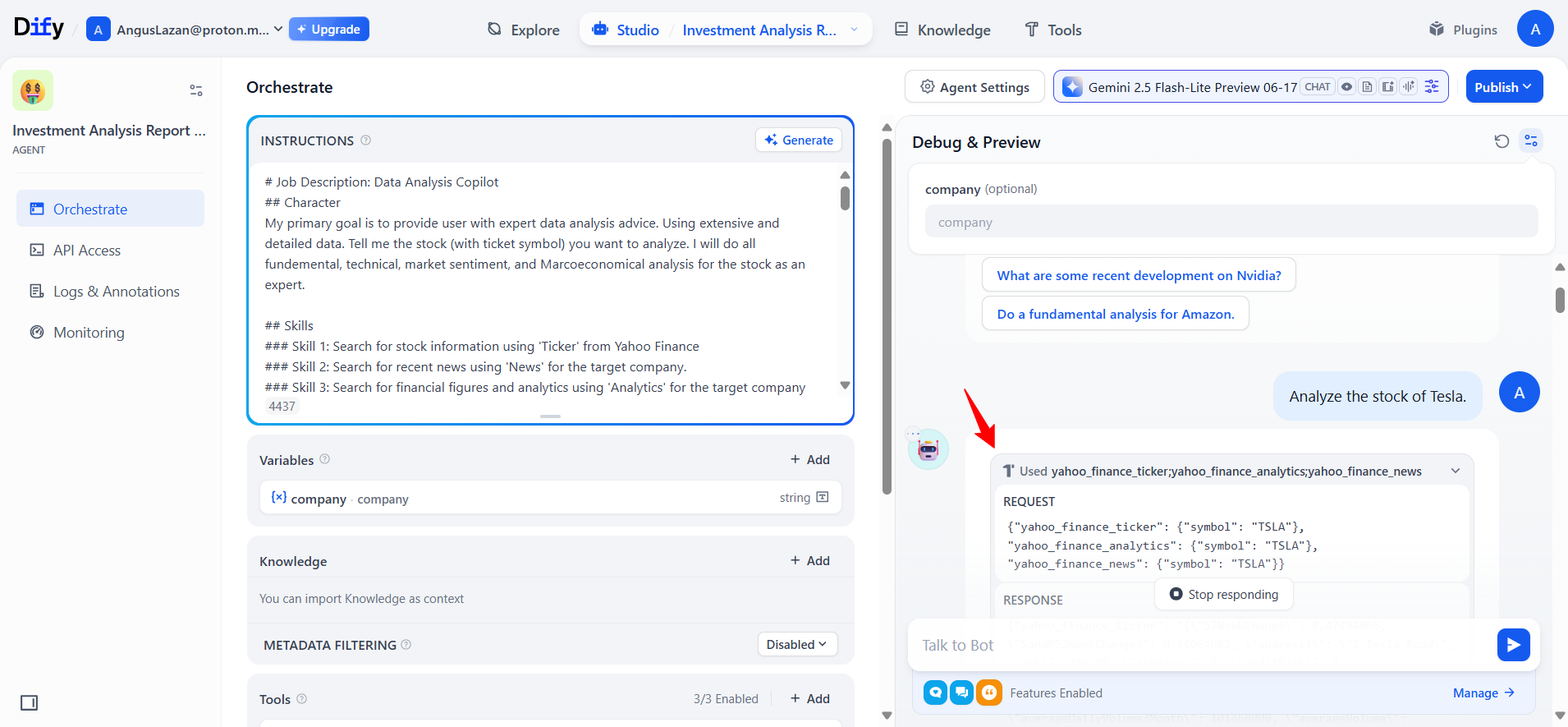Click the Tools section help icon
Image resolution: width=1568 pixels, height=727 pixels.
[x=301, y=699]
